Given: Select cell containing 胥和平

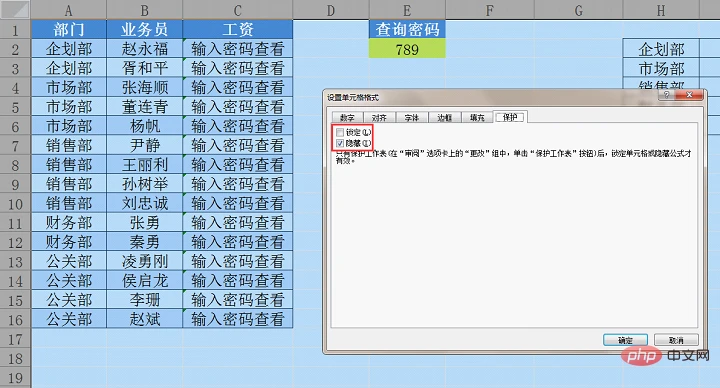Looking at the screenshot, I should [144, 68].
